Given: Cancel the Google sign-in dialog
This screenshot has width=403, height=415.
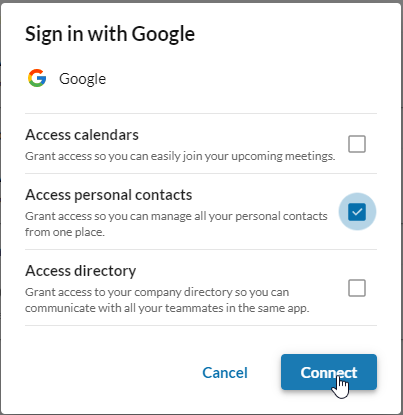Looking at the screenshot, I should coord(225,373).
